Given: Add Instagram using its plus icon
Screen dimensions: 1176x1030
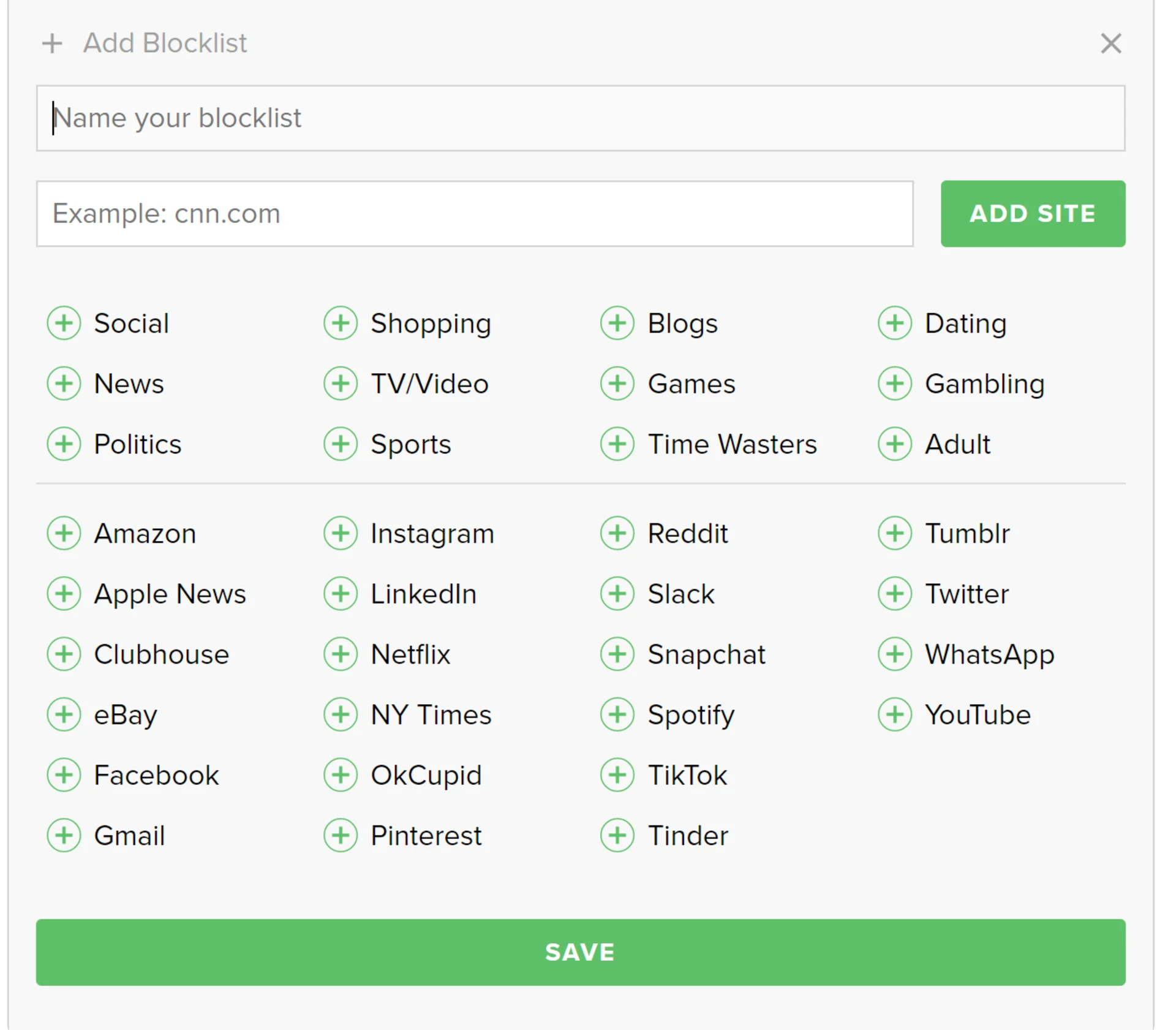Looking at the screenshot, I should 341,533.
